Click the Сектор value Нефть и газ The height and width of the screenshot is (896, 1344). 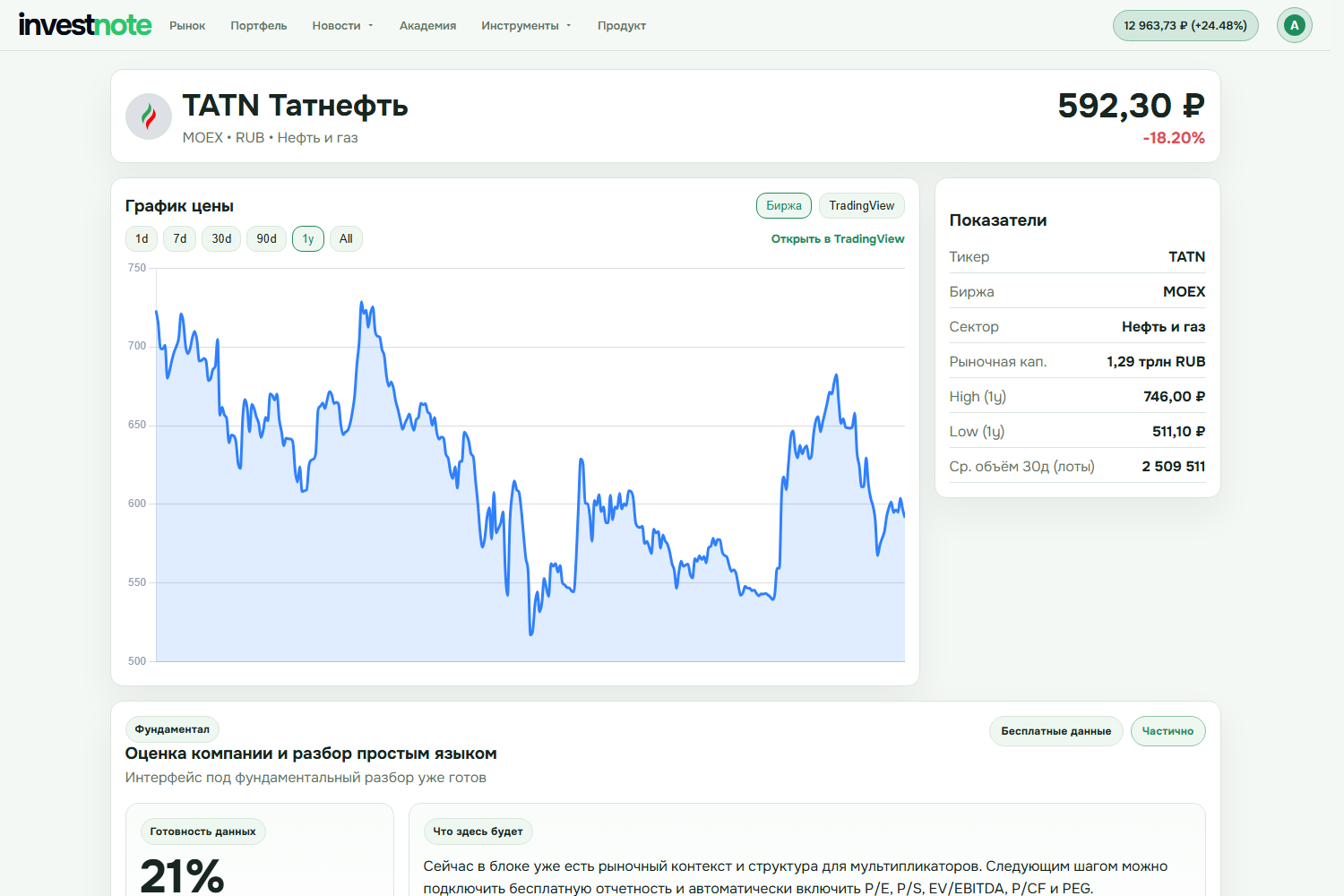tap(1163, 327)
